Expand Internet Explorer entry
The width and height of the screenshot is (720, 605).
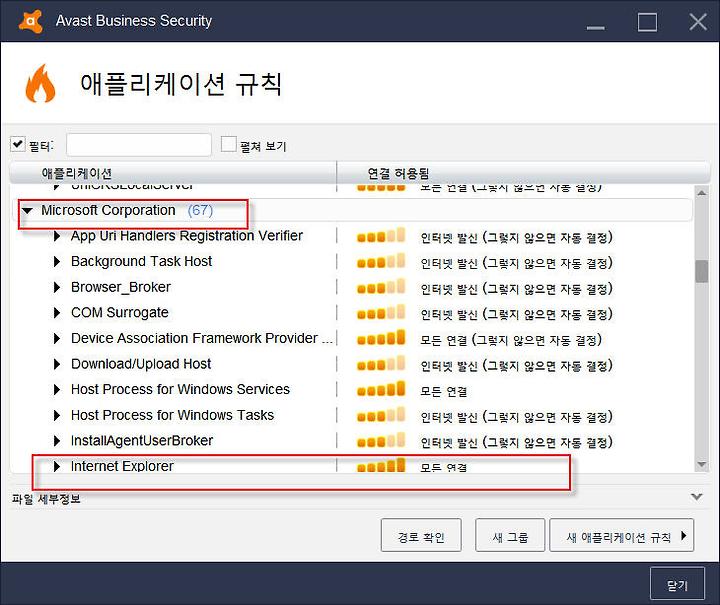[57, 466]
